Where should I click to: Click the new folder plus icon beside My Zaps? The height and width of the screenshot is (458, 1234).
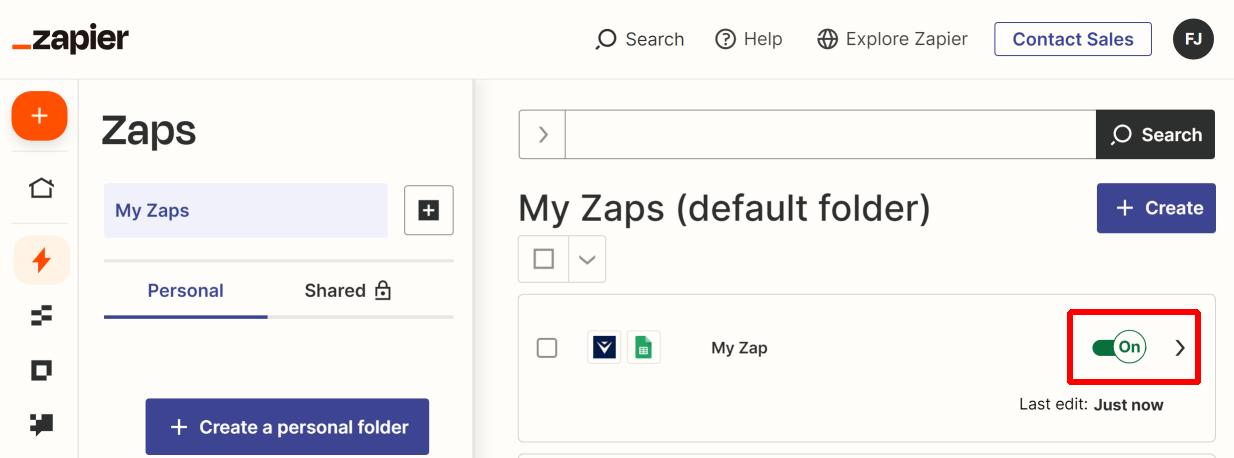coord(429,210)
